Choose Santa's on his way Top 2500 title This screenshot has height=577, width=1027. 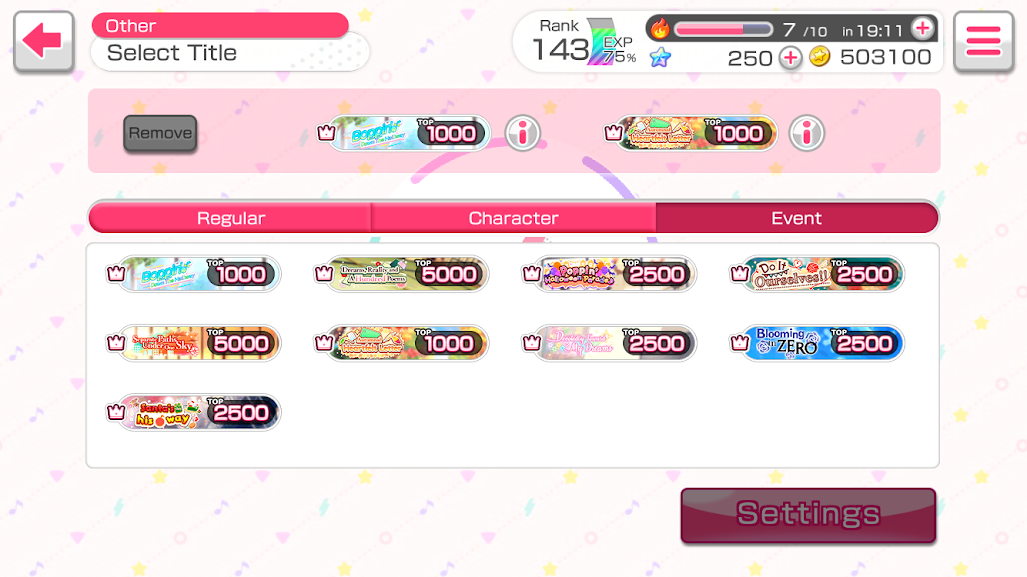click(x=193, y=413)
